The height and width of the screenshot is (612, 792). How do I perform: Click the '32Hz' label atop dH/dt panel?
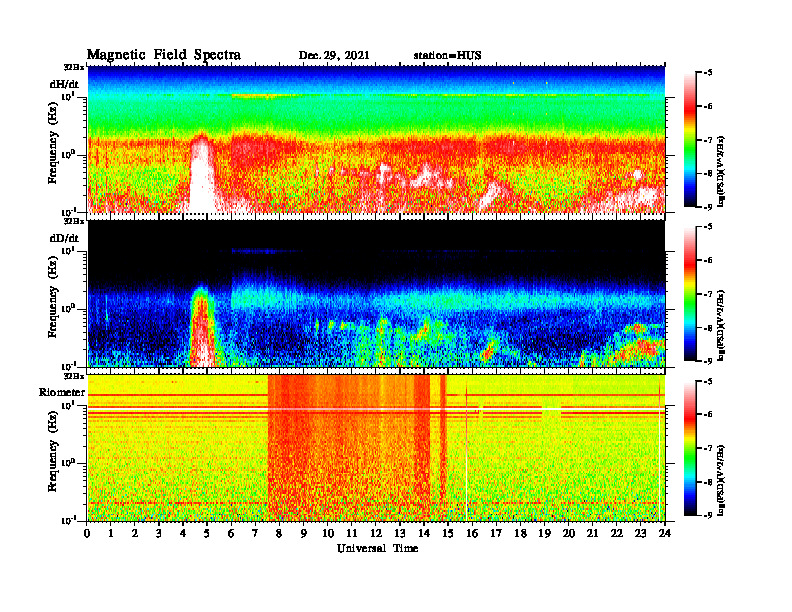point(74,67)
